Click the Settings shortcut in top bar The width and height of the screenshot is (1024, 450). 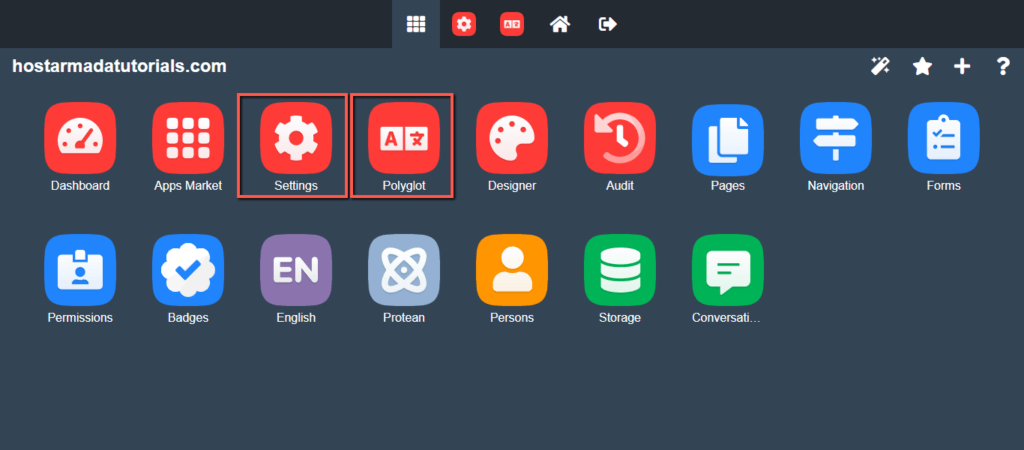[x=464, y=24]
